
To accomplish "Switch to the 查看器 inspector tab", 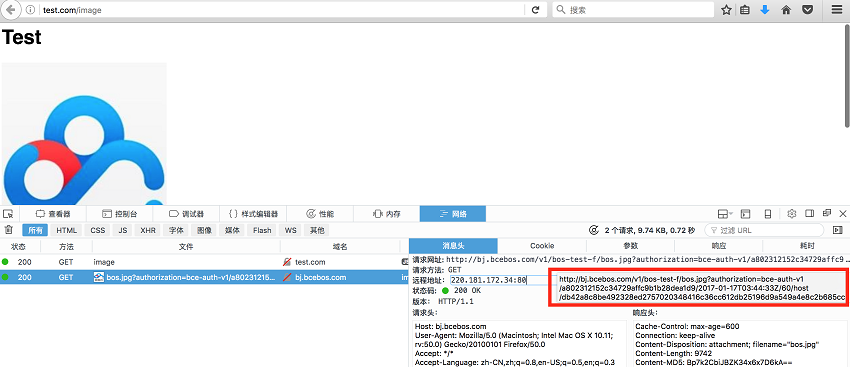I will click(53, 214).
